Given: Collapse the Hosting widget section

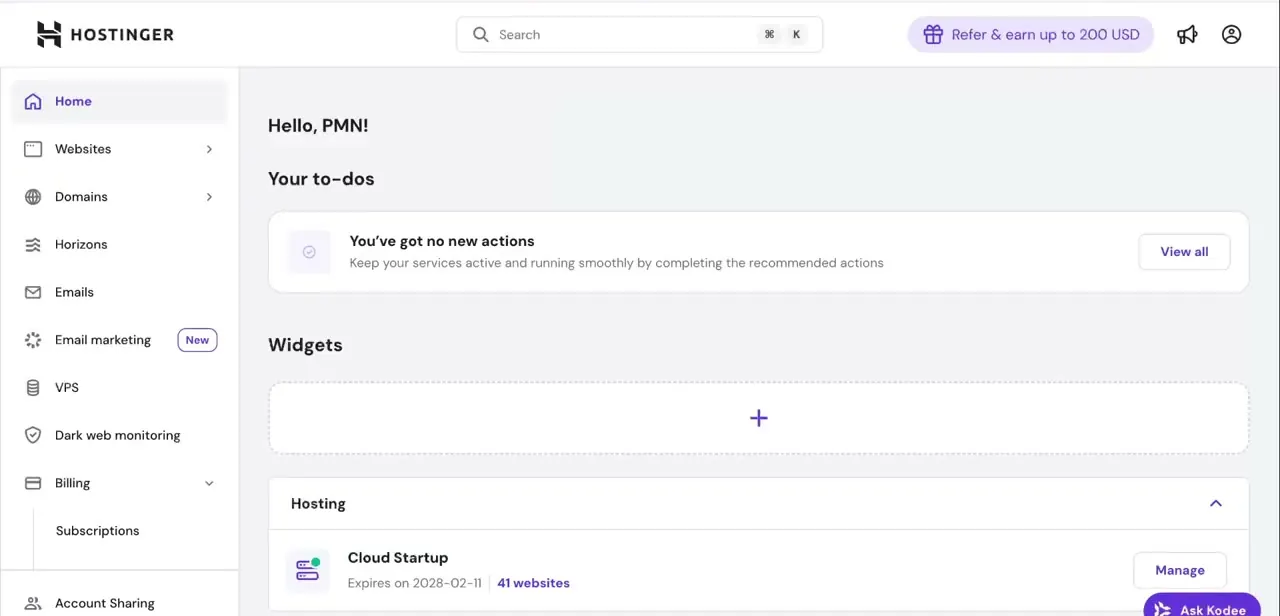Looking at the screenshot, I should 1216,503.
